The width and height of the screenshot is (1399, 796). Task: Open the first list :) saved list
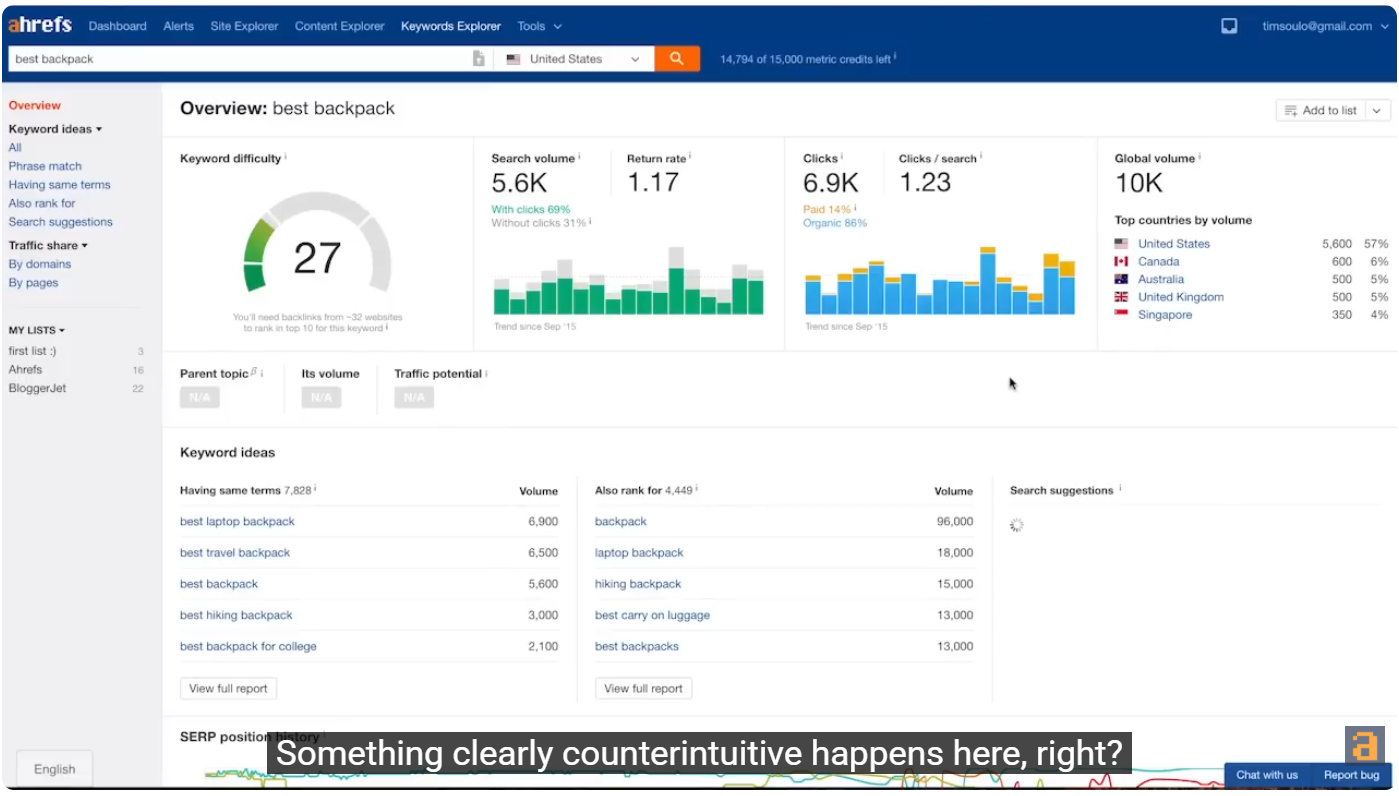[x=33, y=351]
